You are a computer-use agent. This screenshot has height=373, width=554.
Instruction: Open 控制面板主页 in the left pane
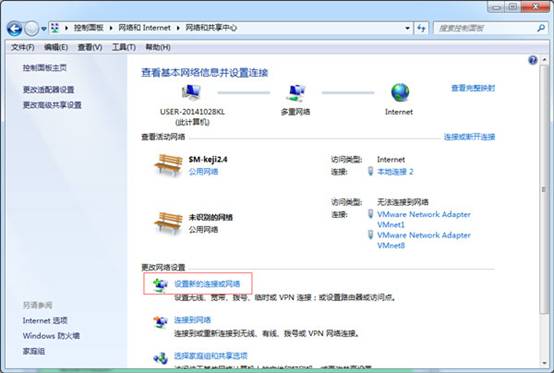tap(45, 68)
